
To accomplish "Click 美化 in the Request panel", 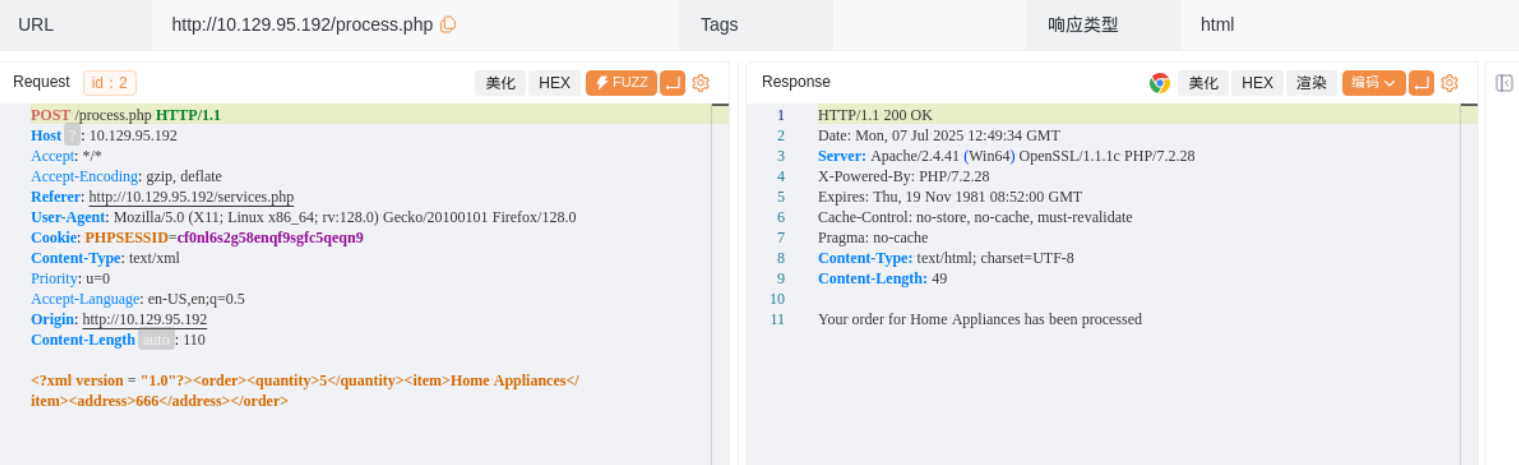I will (x=500, y=83).
